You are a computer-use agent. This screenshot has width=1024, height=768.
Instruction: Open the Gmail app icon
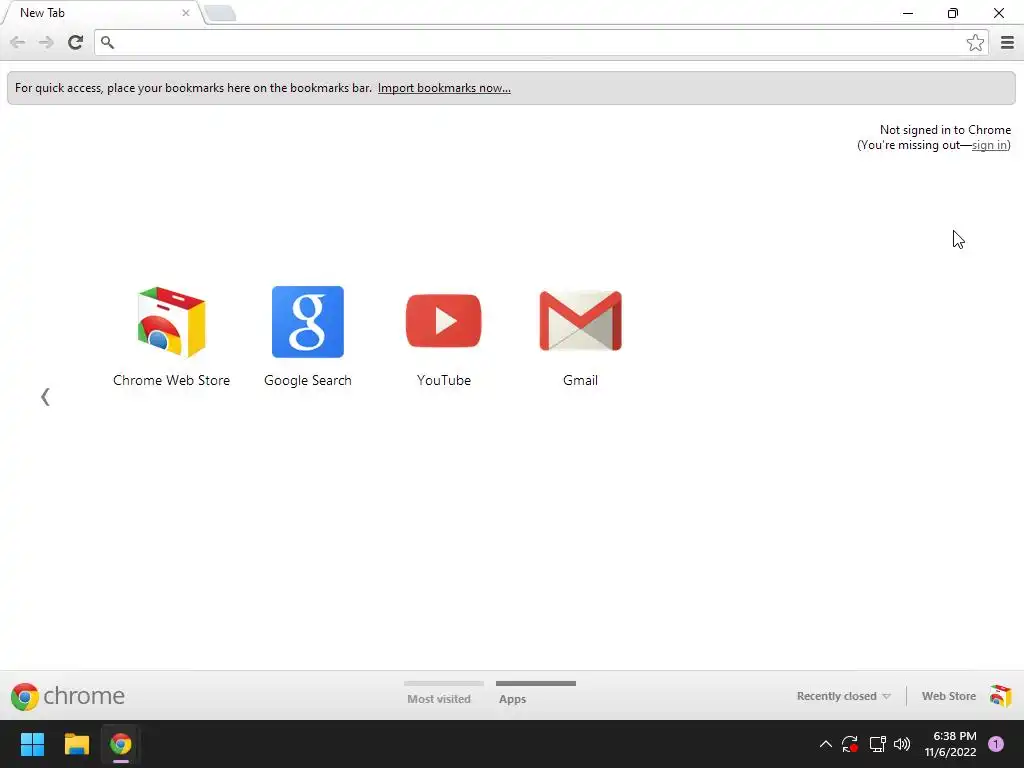[581, 321]
